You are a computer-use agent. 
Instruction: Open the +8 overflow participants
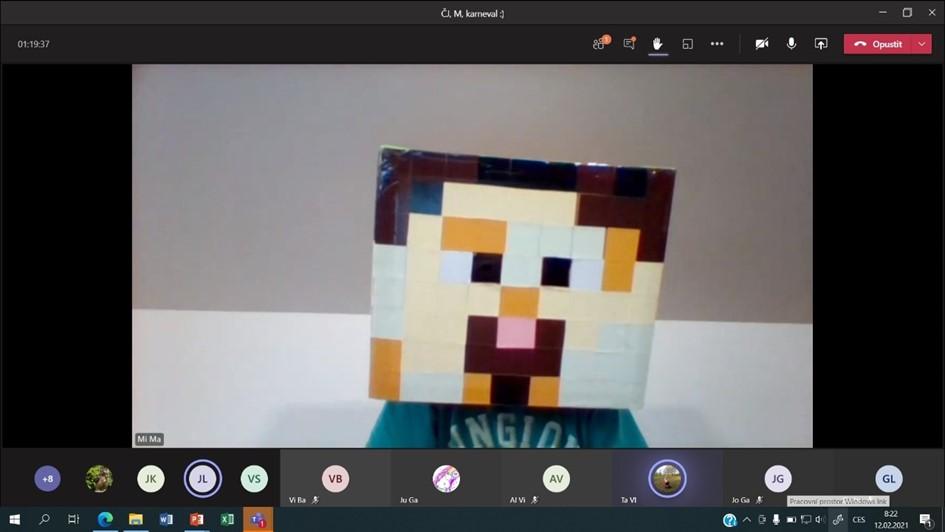[x=48, y=478]
